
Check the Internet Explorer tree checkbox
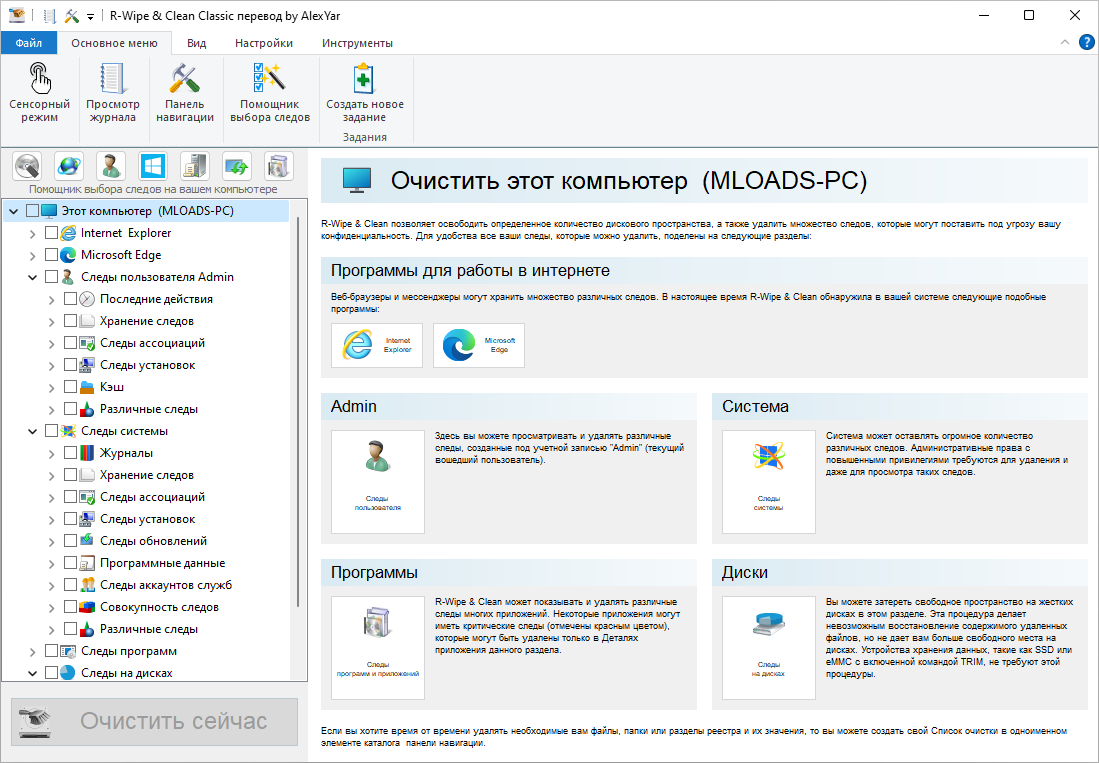52,233
